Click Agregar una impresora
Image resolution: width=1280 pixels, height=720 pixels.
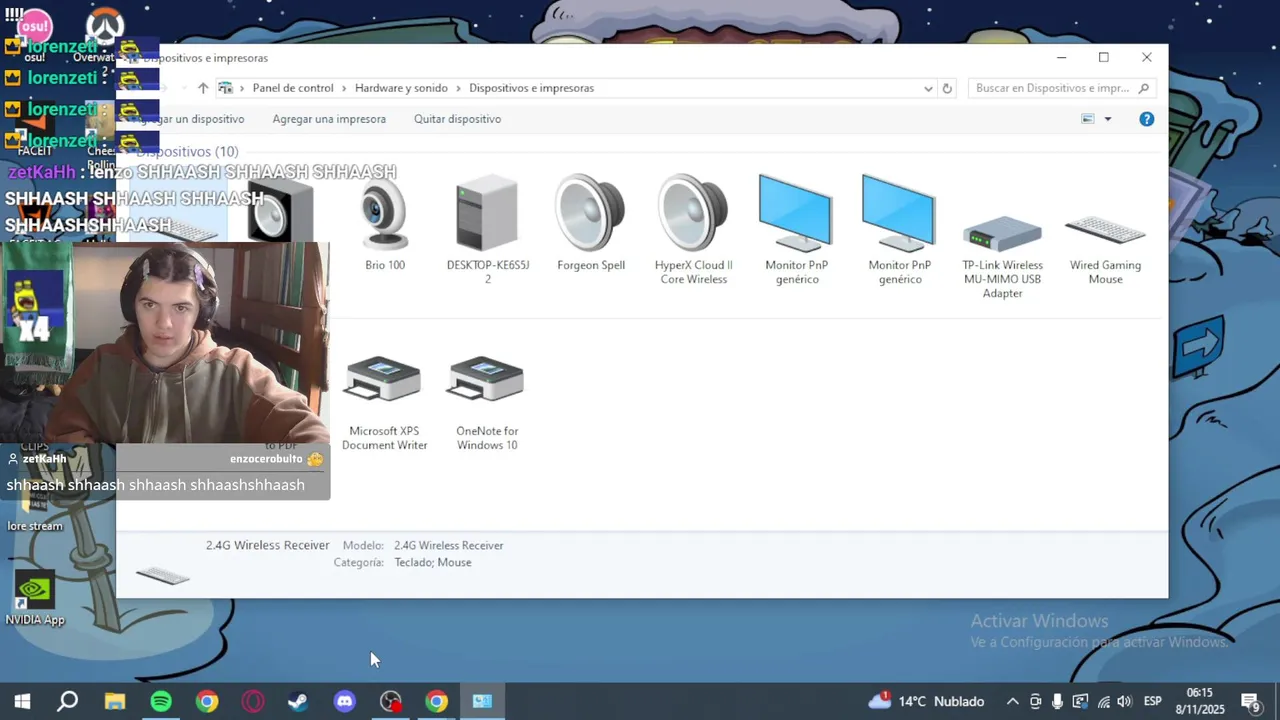click(x=329, y=119)
